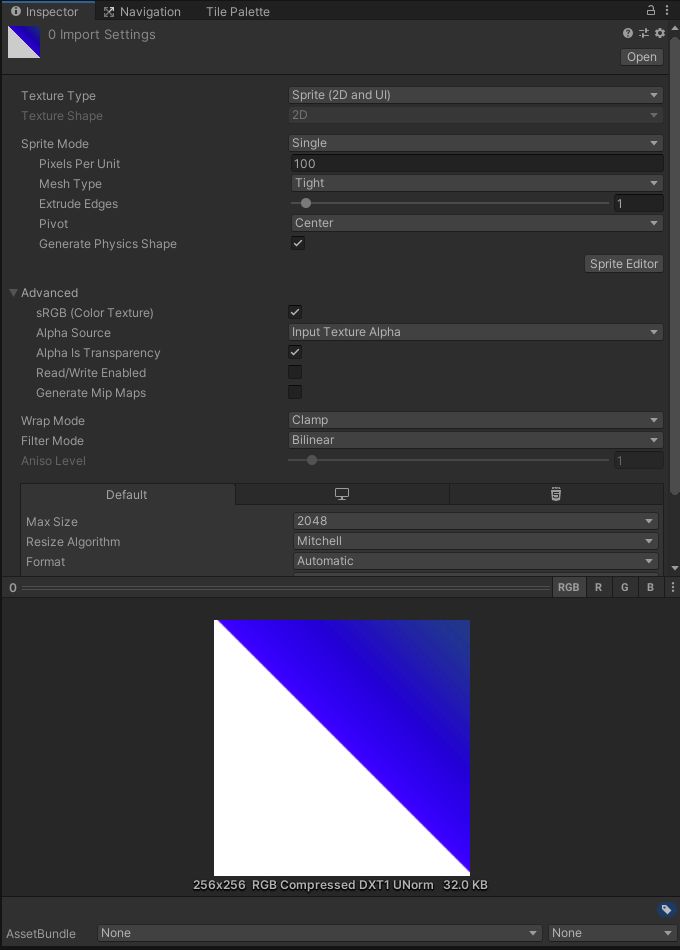Click the Inspector lock icon
The height and width of the screenshot is (950, 680).
point(650,10)
